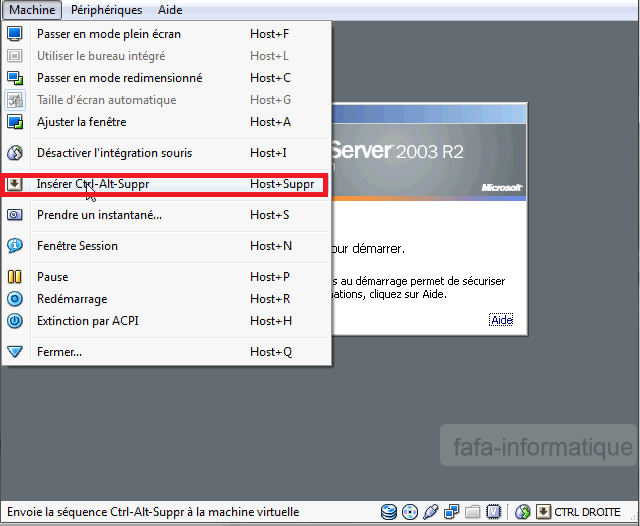Click the USB device status icon
640x526 pixels.
(x=431, y=512)
